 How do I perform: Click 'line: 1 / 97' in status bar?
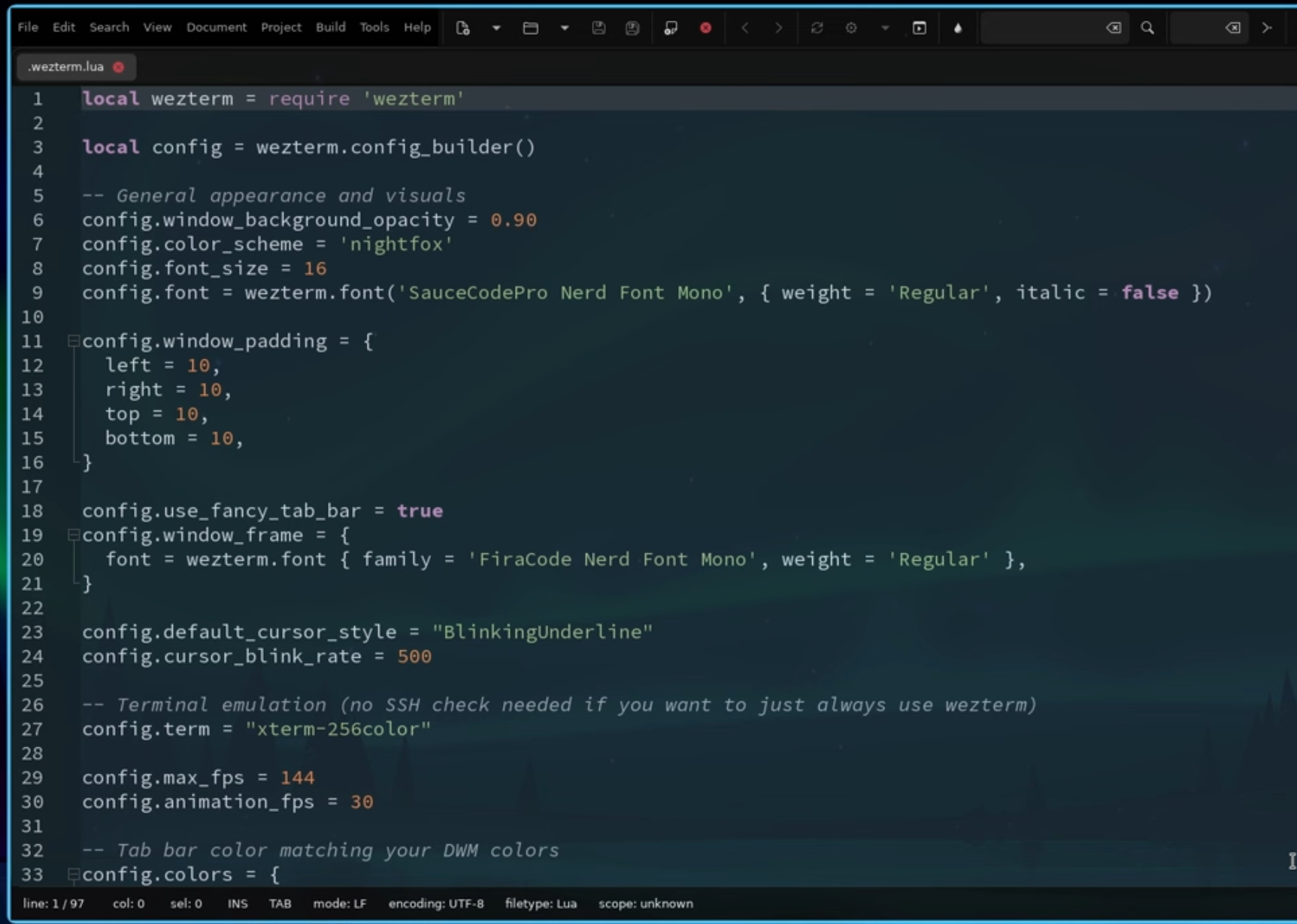tap(53, 904)
